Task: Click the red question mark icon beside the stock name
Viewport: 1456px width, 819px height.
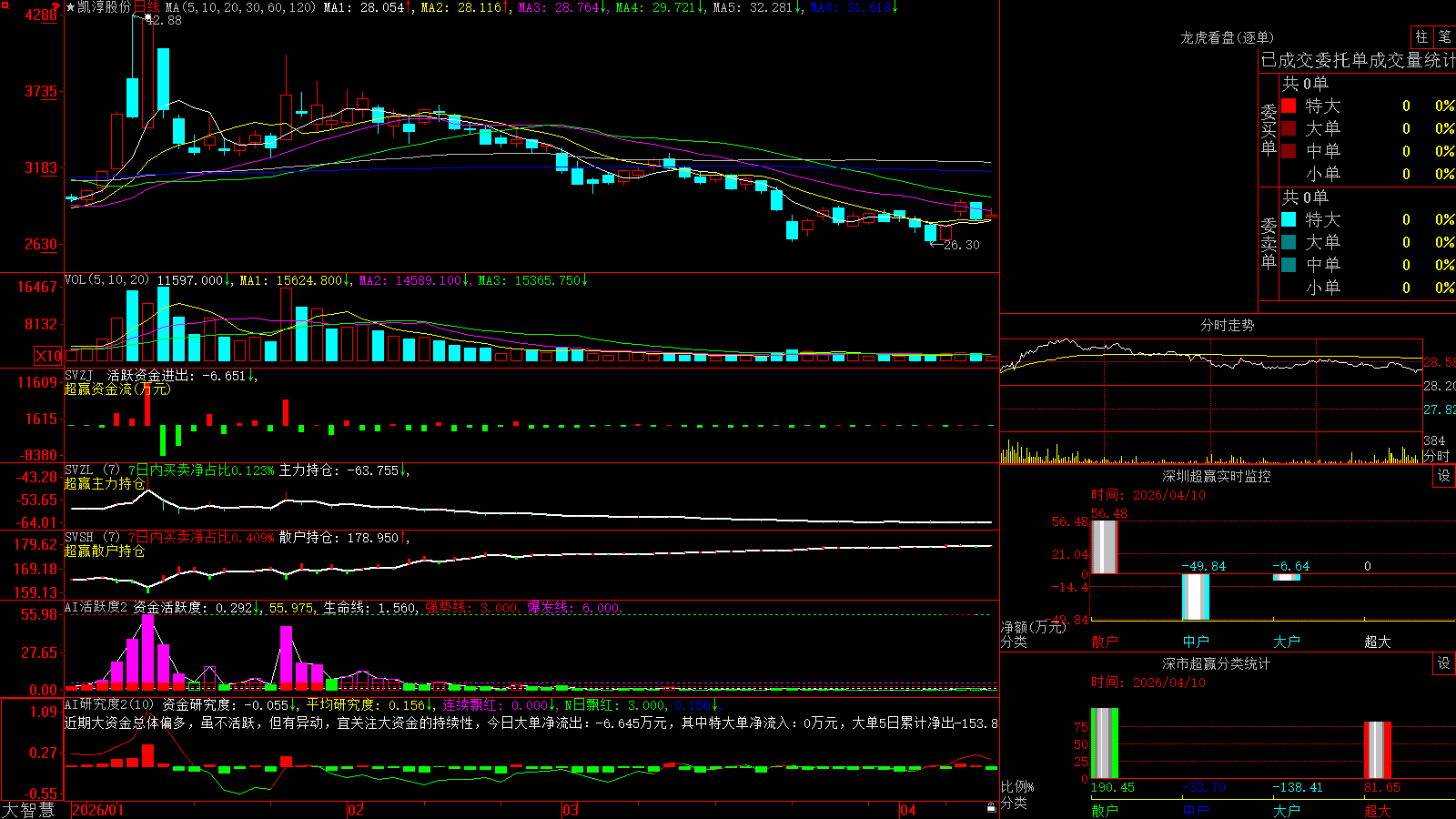Action: [x=56, y=8]
